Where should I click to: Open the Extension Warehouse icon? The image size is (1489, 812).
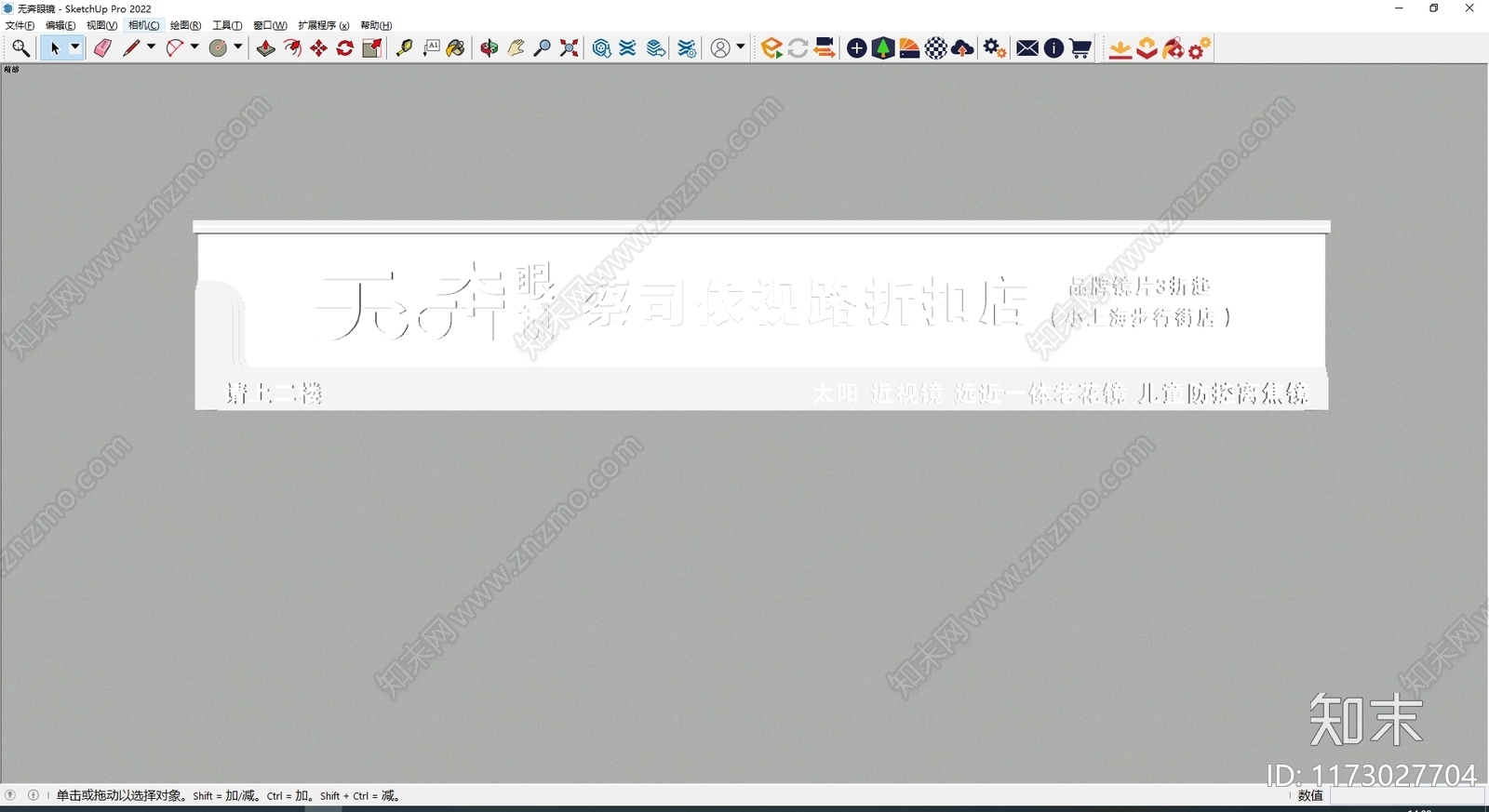coord(628,48)
